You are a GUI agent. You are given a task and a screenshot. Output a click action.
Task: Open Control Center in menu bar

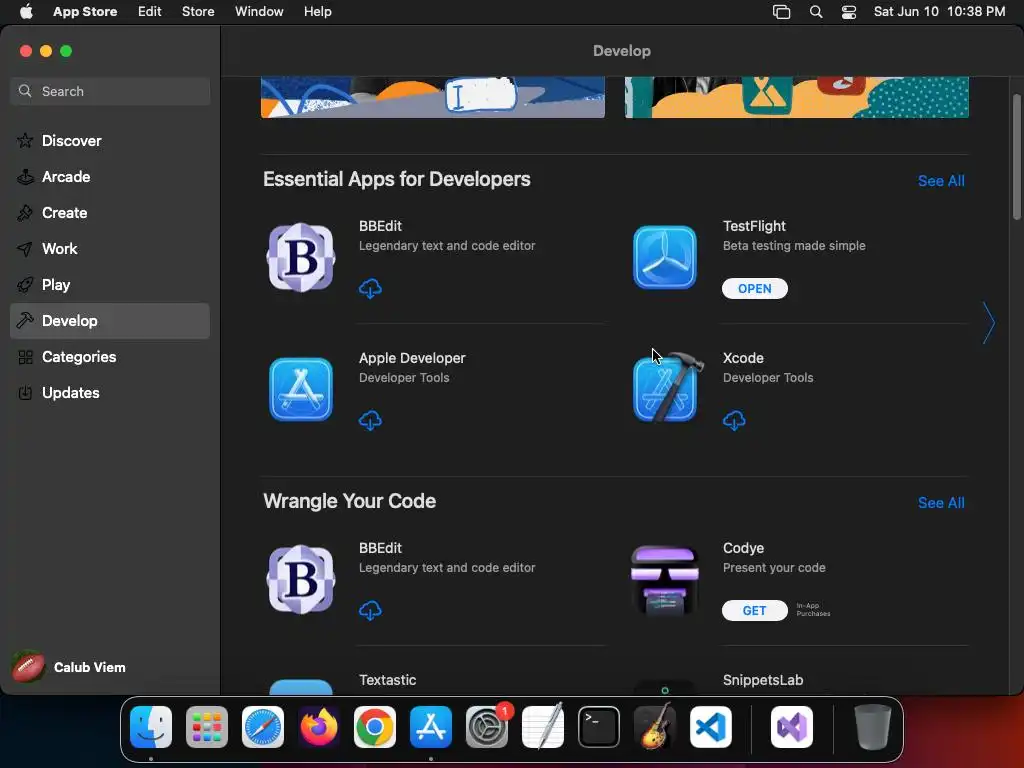(849, 12)
